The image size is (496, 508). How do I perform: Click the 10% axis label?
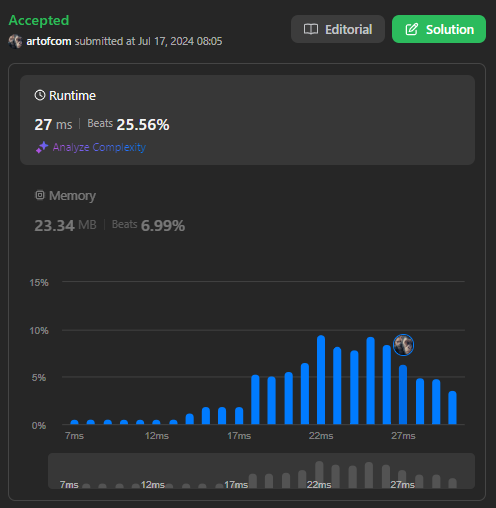coord(39,331)
